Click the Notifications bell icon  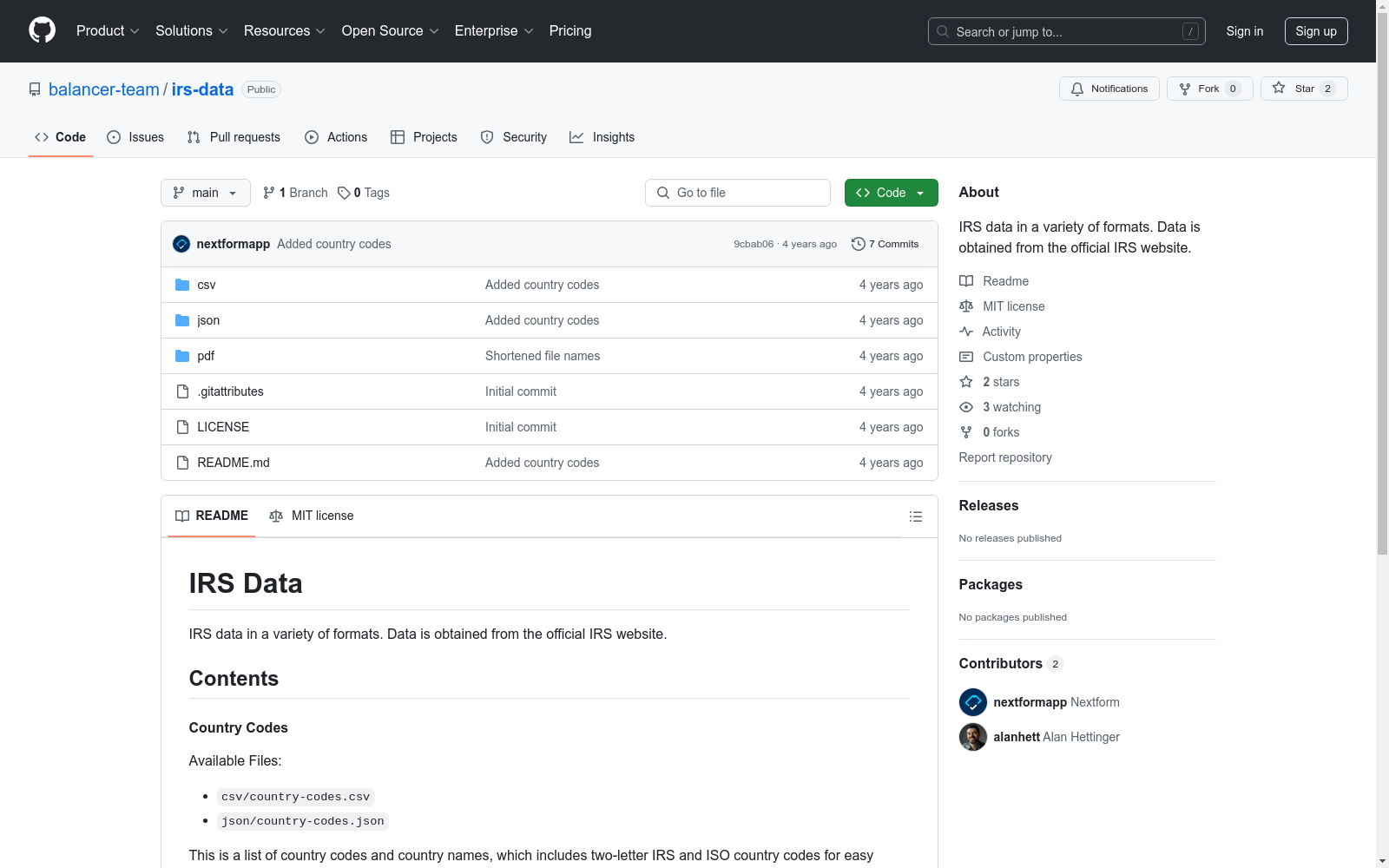point(1077,89)
